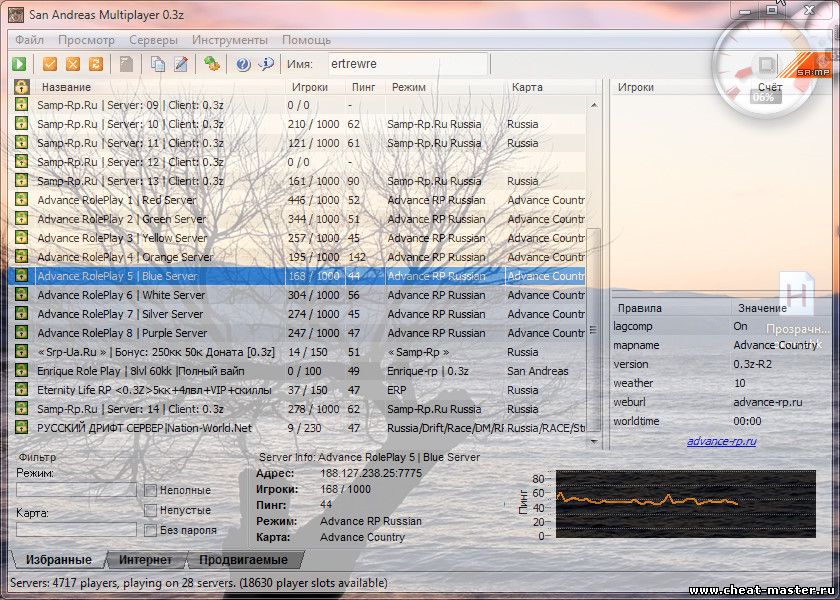The width and height of the screenshot is (840, 600).
Task: Click the green Connect play icon
Action: coord(19,64)
